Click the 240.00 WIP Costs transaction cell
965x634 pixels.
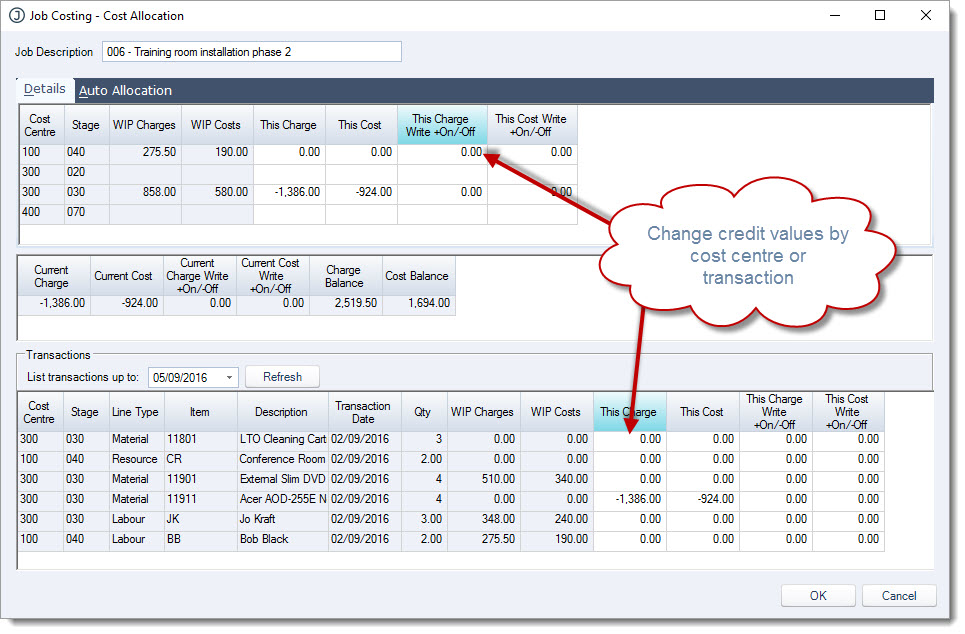pos(556,520)
